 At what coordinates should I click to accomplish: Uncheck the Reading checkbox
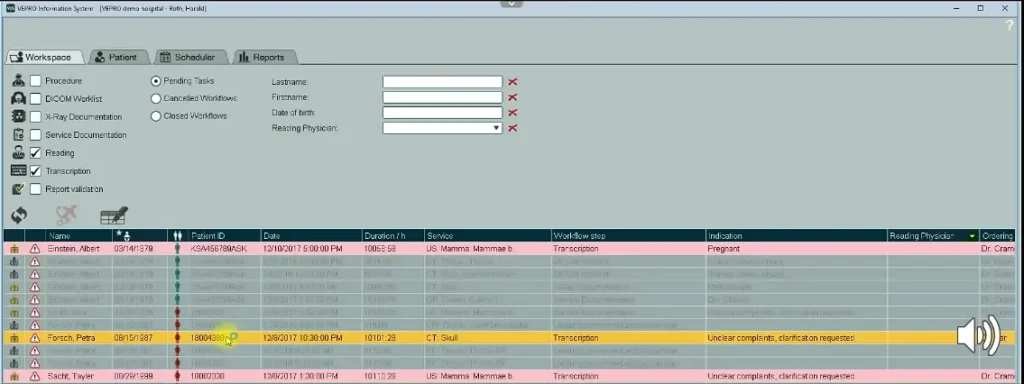[35, 153]
